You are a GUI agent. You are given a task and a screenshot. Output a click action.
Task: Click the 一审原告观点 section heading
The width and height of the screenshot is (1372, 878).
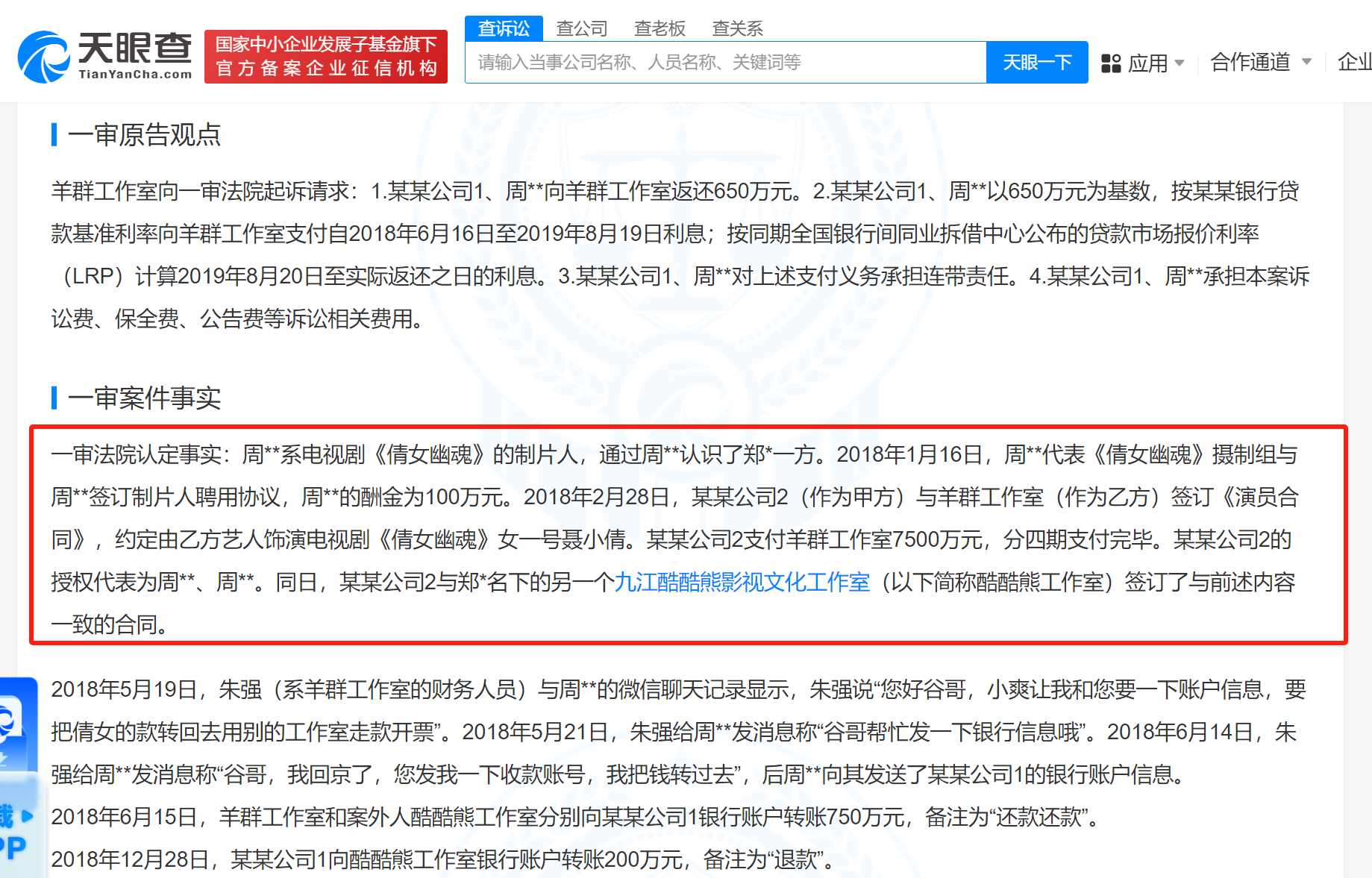click(x=145, y=134)
